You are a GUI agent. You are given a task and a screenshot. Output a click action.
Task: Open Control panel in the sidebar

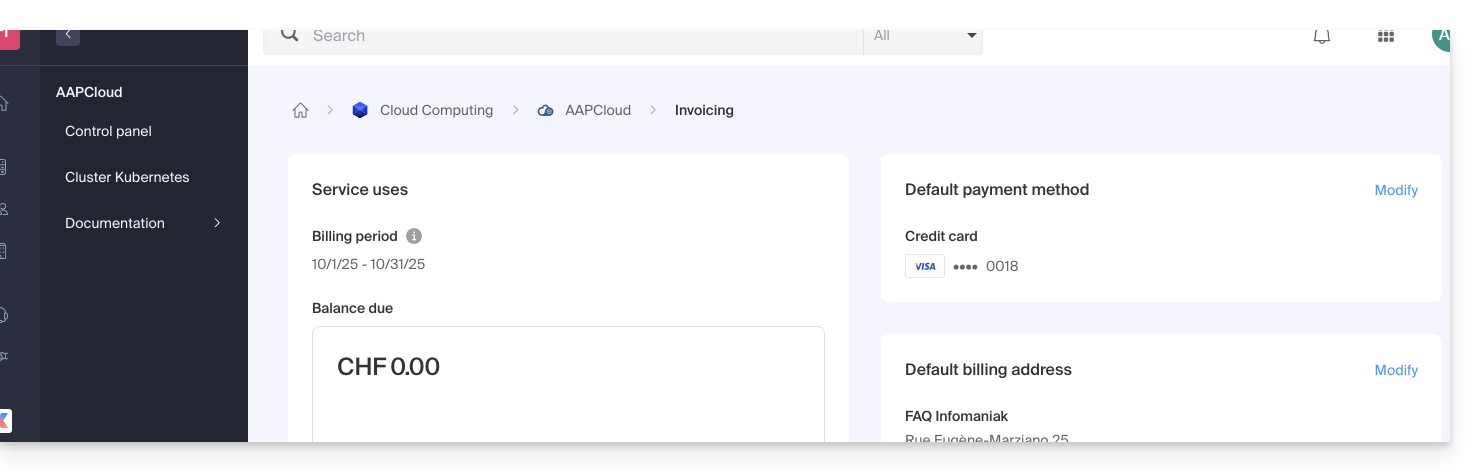[x=108, y=131]
